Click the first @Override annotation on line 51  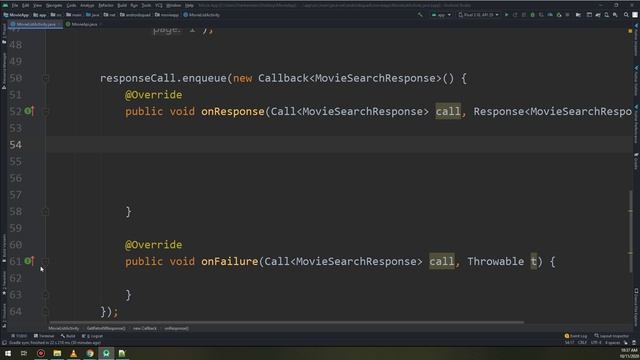(x=153, y=95)
